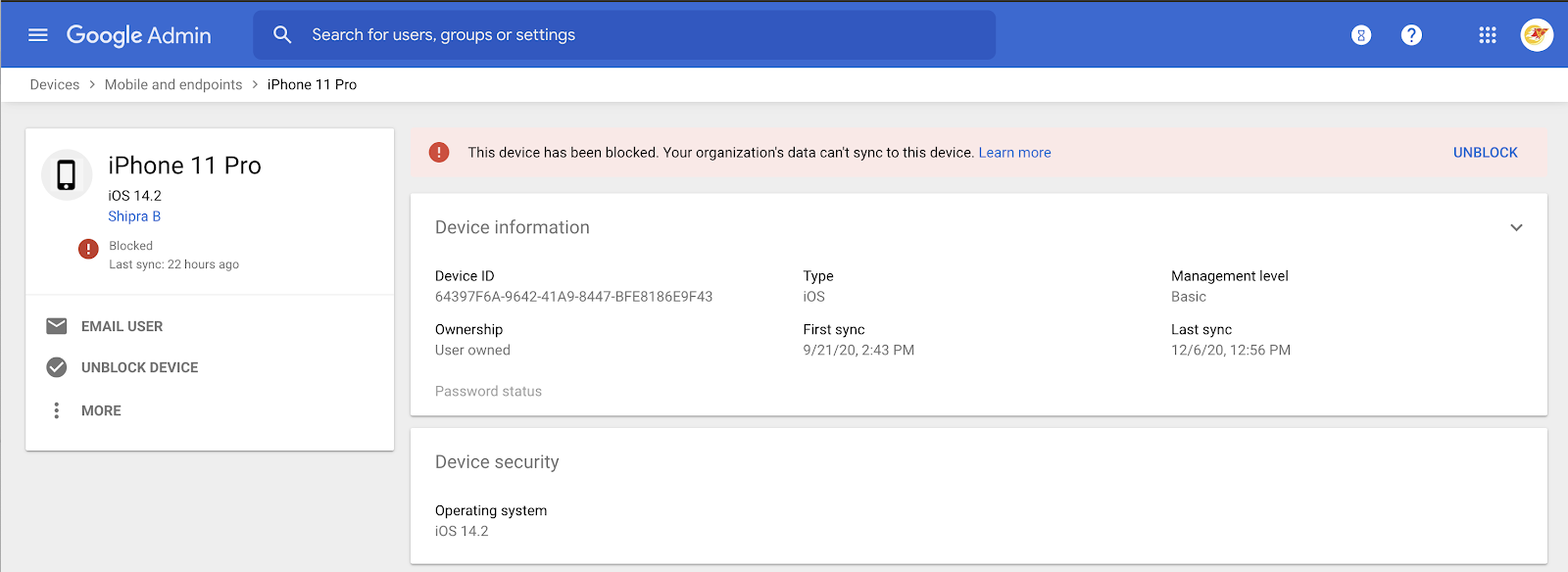This screenshot has width=1568, height=572.
Task: Click the envelope icon for Email User
Action: click(x=57, y=326)
